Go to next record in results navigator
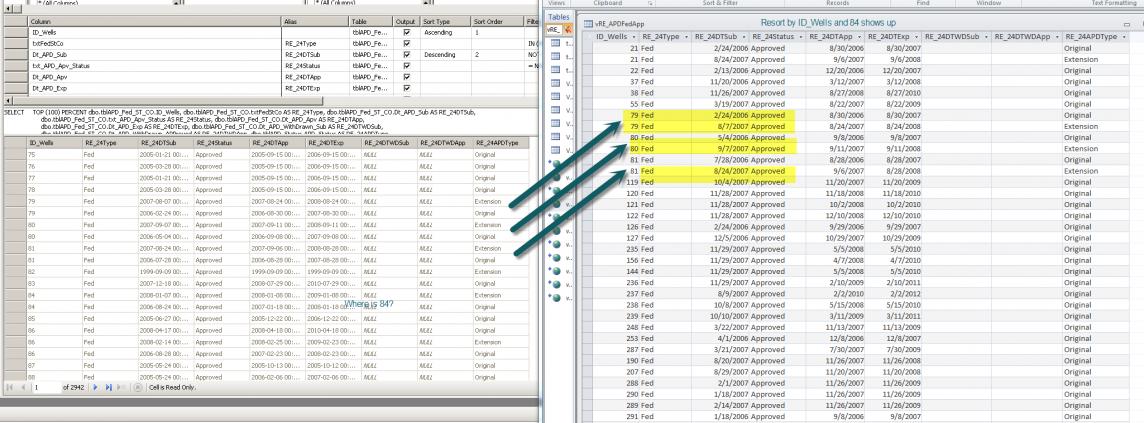Screen dimensions: 1144x423 (x=96, y=387)
